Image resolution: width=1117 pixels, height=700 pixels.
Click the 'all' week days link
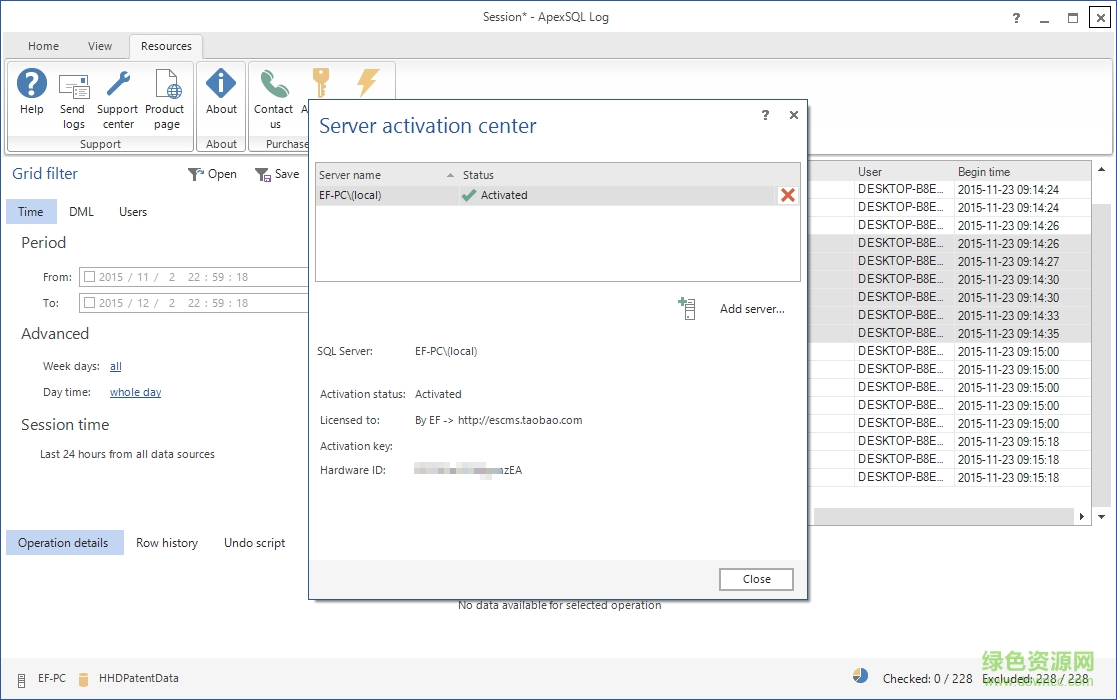(x=116, y=367)
